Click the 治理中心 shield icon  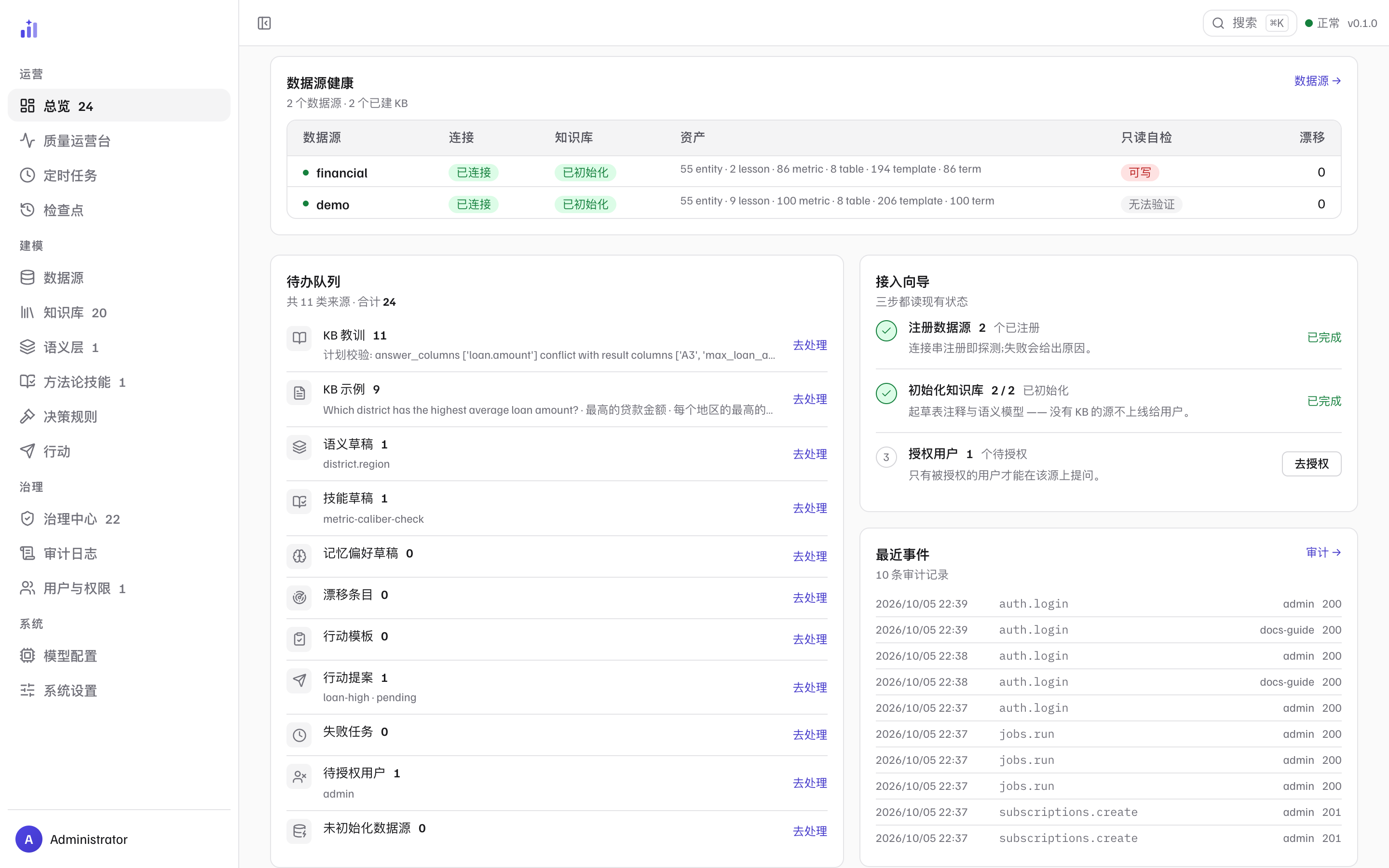27,518
